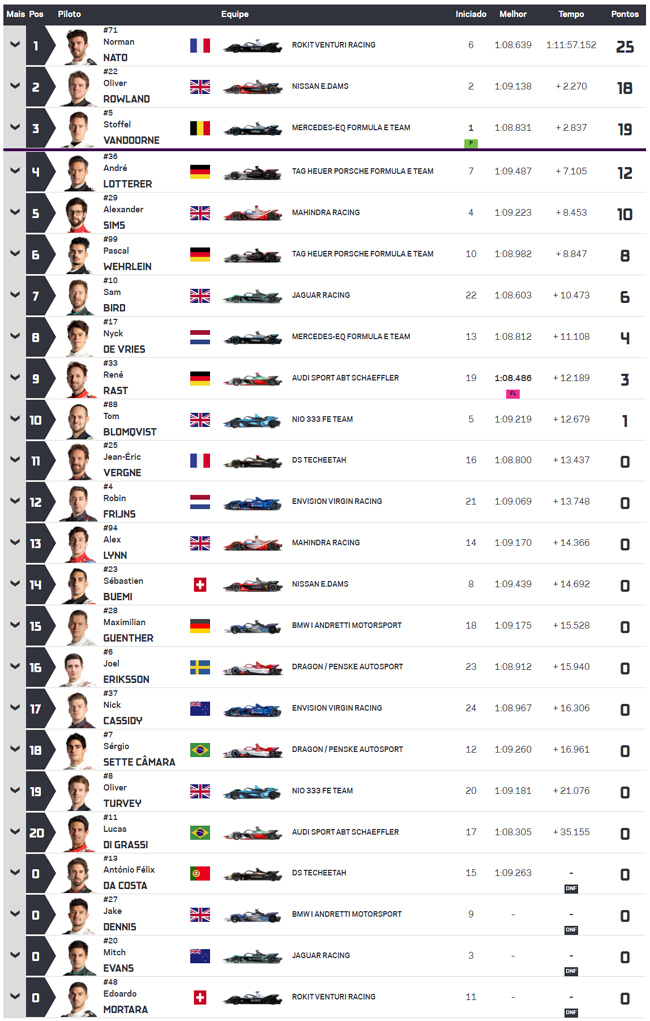Expand Lucas Di Grassi's result row
Image resolution: width=650 pixels, height=1021 pixels.
pyautogui.click(x=14, y=832)
